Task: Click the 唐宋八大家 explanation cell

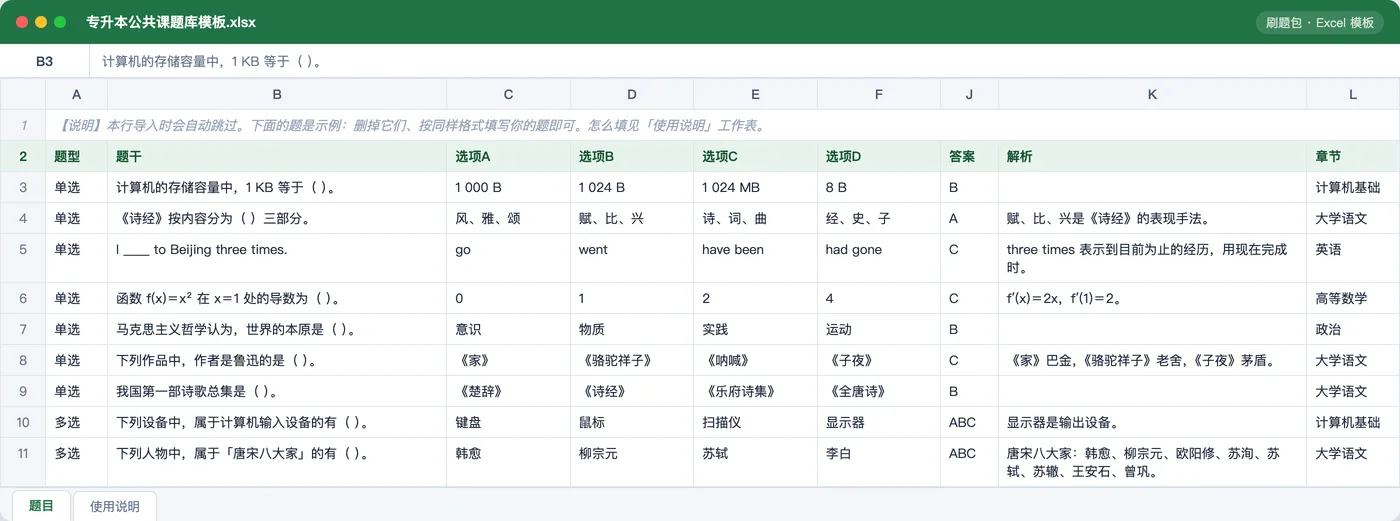Action: (x=1152, y=462)
